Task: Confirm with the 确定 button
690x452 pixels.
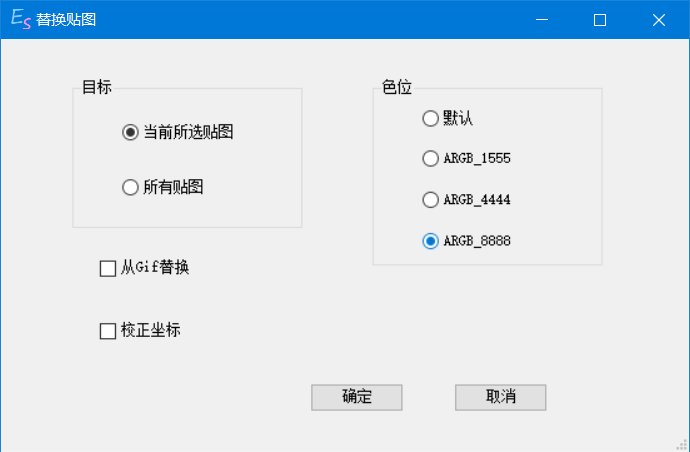Action: point(356,397)
